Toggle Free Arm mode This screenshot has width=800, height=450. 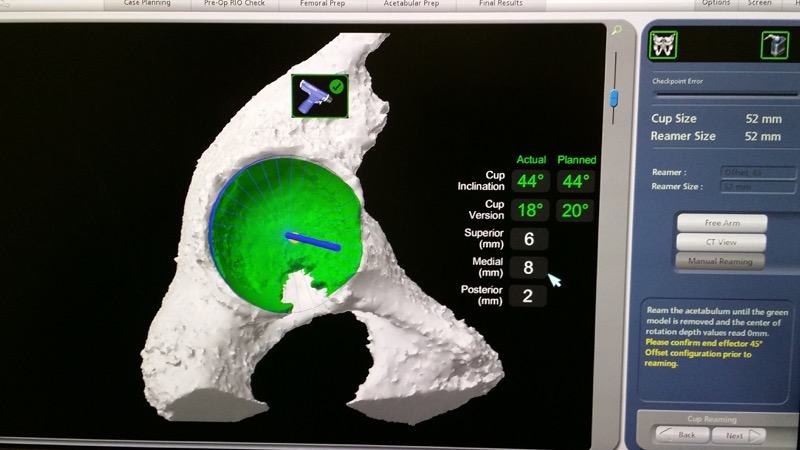(x=721, y=223)
